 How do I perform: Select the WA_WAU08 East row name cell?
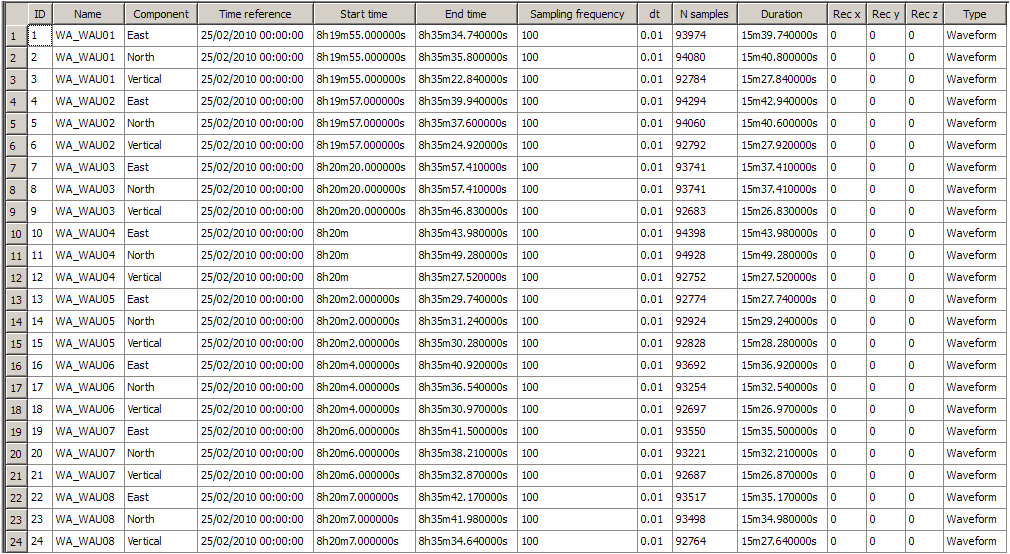click(86, 497)
